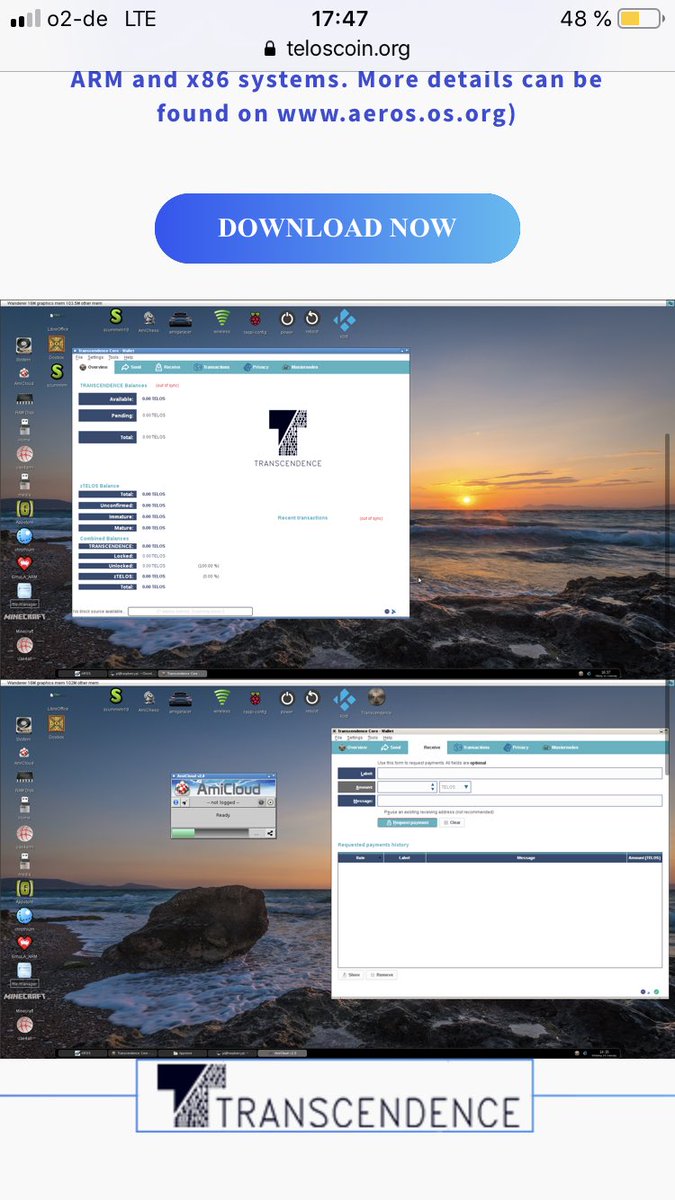The image size is (675, 1200).
Task: Open amigatracer car icon in Overview desktop screenshot
Action: pos(180,318)
